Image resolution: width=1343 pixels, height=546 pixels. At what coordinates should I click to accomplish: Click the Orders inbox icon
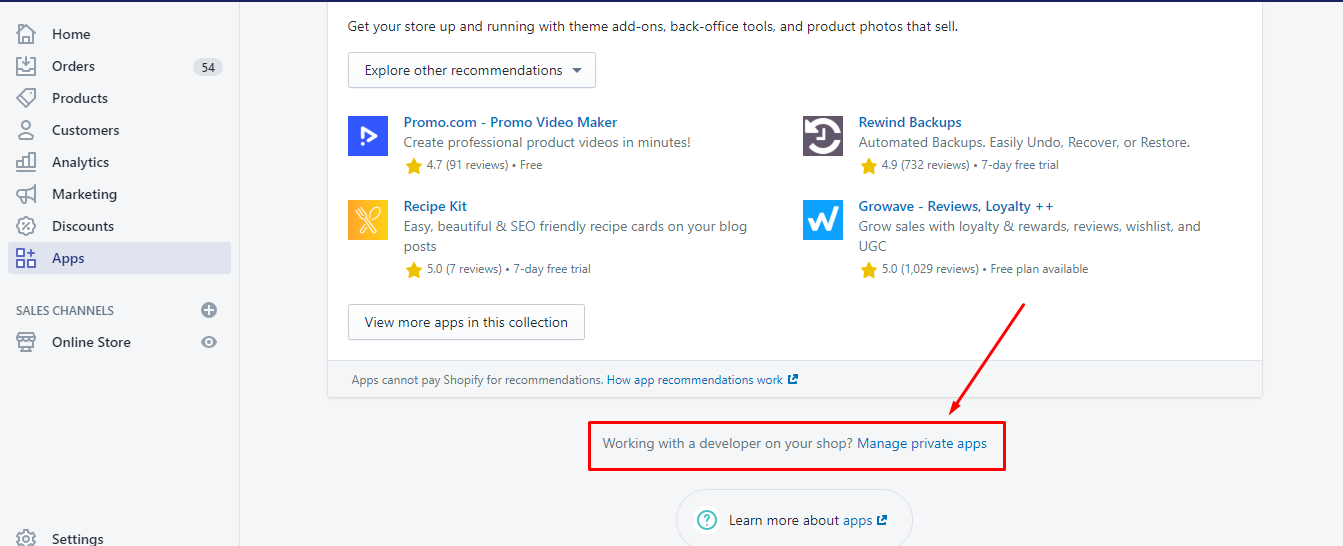tap(26, 66)
